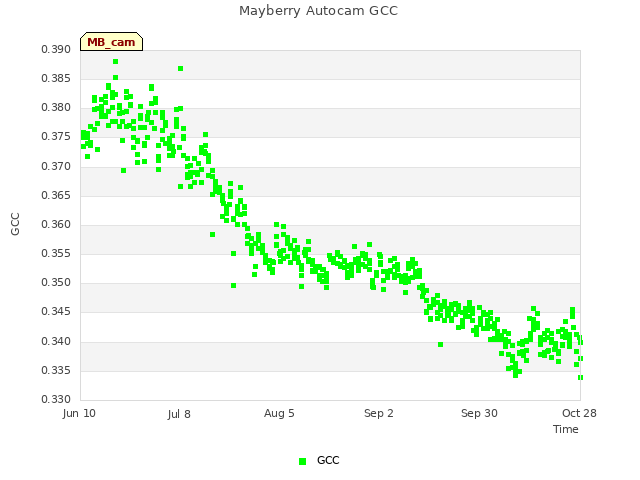The height and width of the screenshot is (480, 640).
Task: Click the MB_cam label tag
Action: tap(111, 42)
